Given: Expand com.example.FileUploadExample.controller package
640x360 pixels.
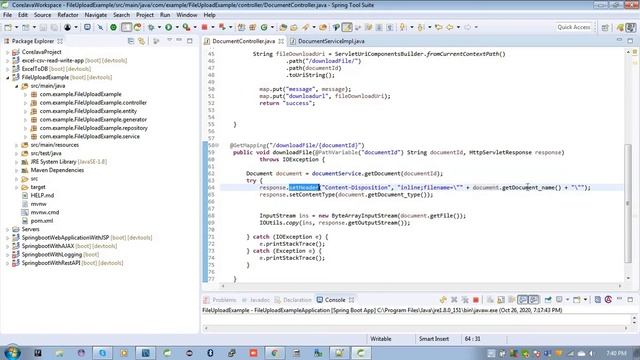Looking at the screenshot, I should click(x=25, y=103).
